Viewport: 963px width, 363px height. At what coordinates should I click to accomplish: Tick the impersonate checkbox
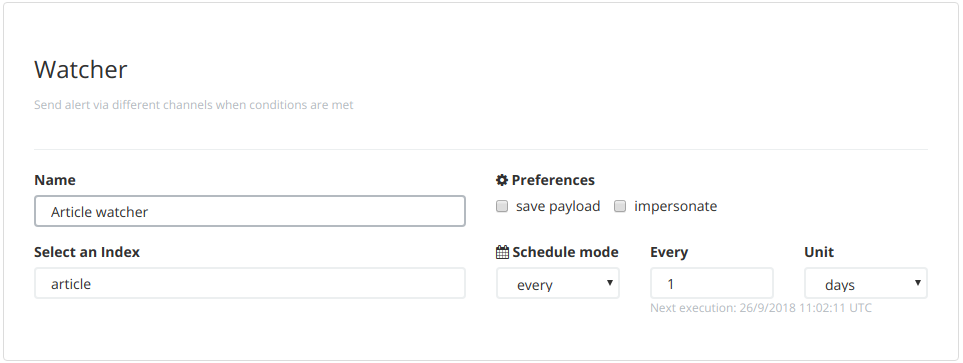pos(620,206)
